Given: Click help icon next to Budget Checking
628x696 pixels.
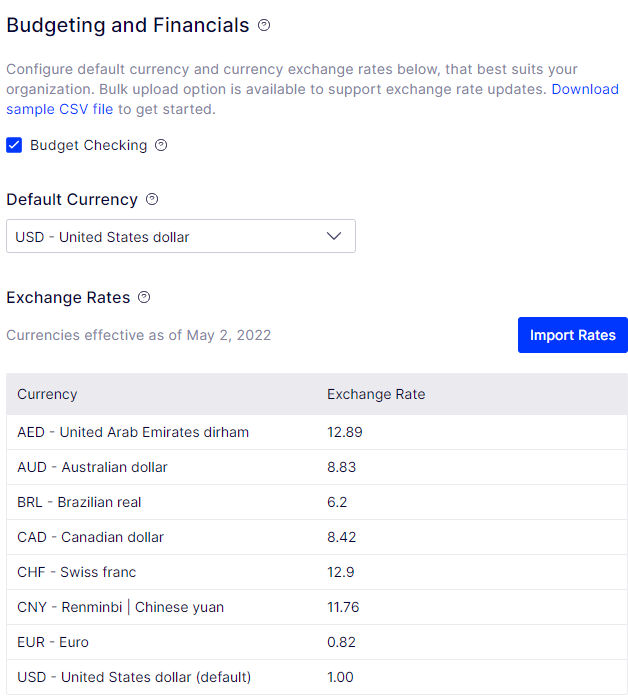Looking at the screenshot, I should pos(161,145).
